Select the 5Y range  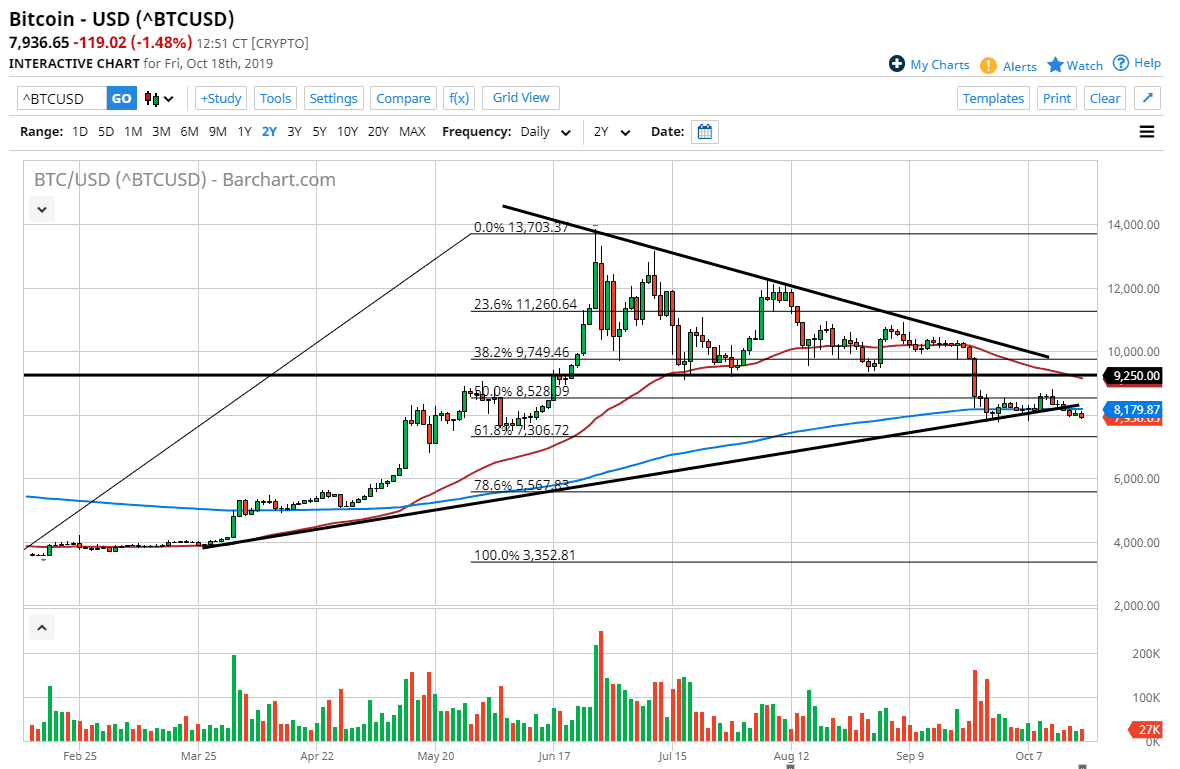[x=319, y=131]
